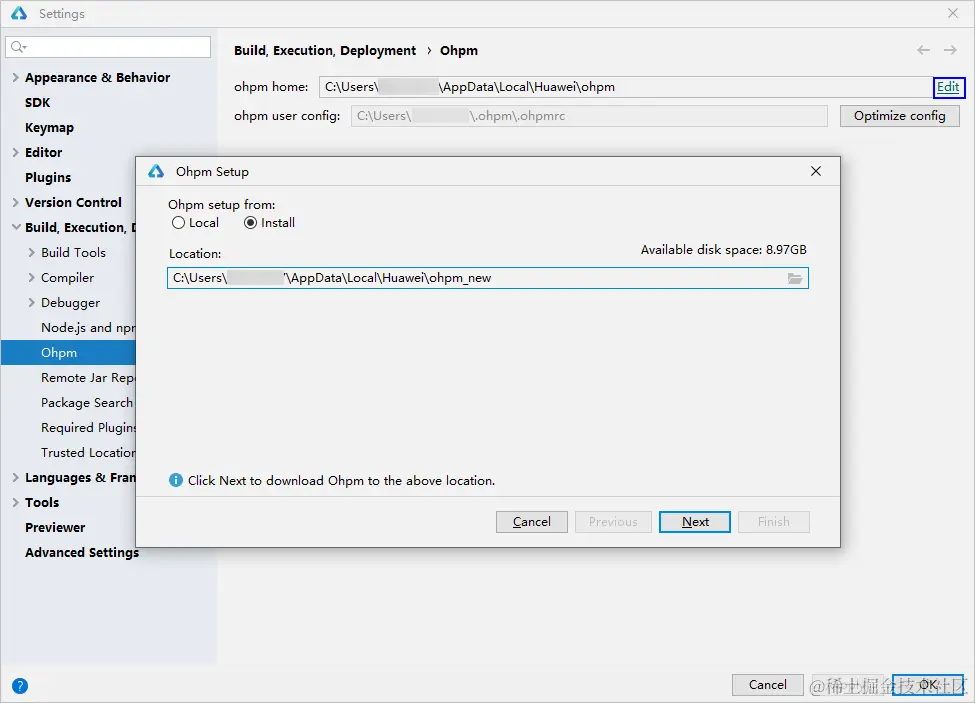Click Build, Execution, Deployment breadcrumb

[x=325, y=50]
